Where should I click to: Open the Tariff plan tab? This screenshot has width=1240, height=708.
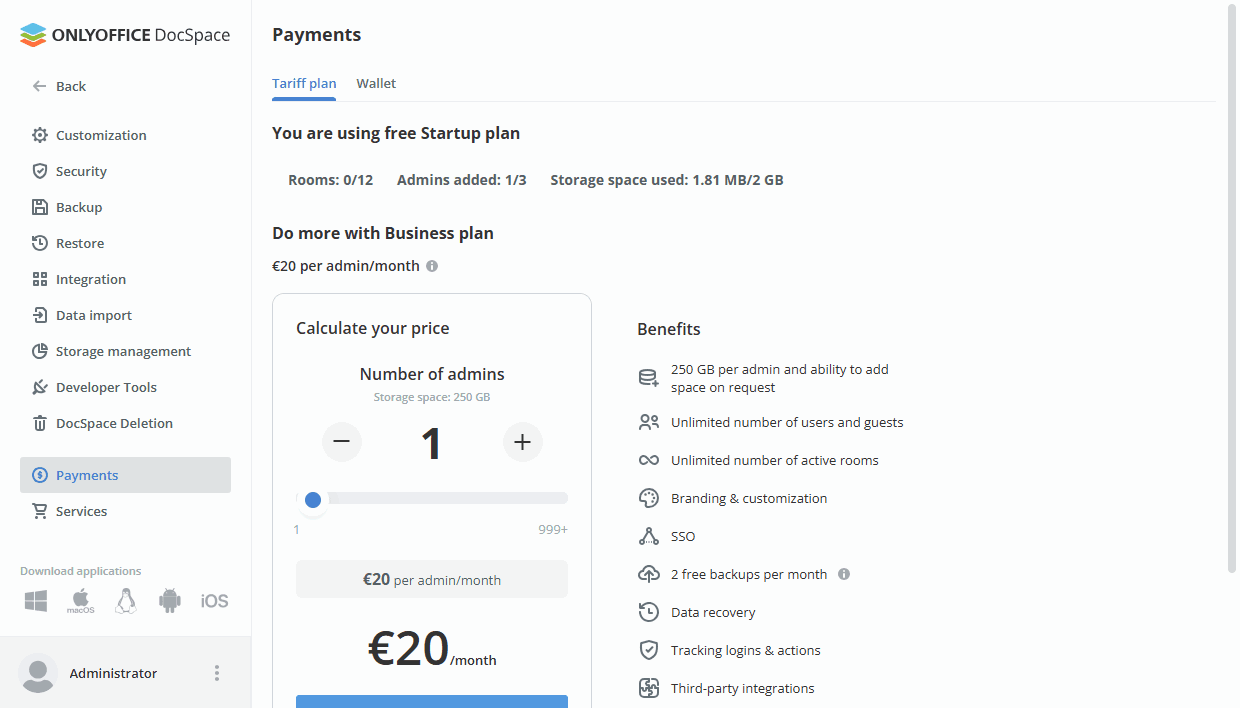pos(304,83)
